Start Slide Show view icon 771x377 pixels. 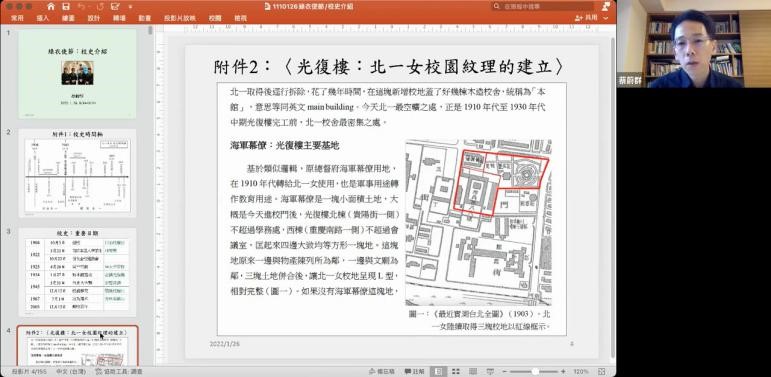tap(490, 372)
